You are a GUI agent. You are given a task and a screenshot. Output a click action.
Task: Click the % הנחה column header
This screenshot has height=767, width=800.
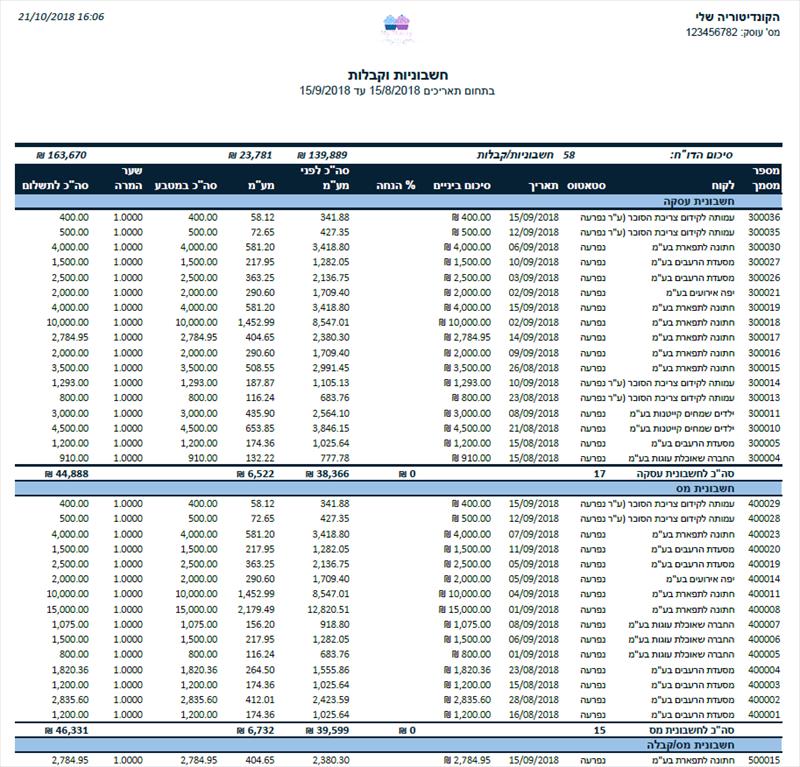396,186
